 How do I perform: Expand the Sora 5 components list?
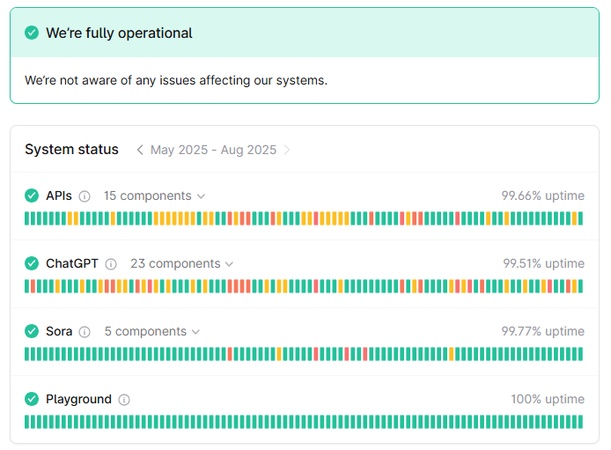click(152, 332)
